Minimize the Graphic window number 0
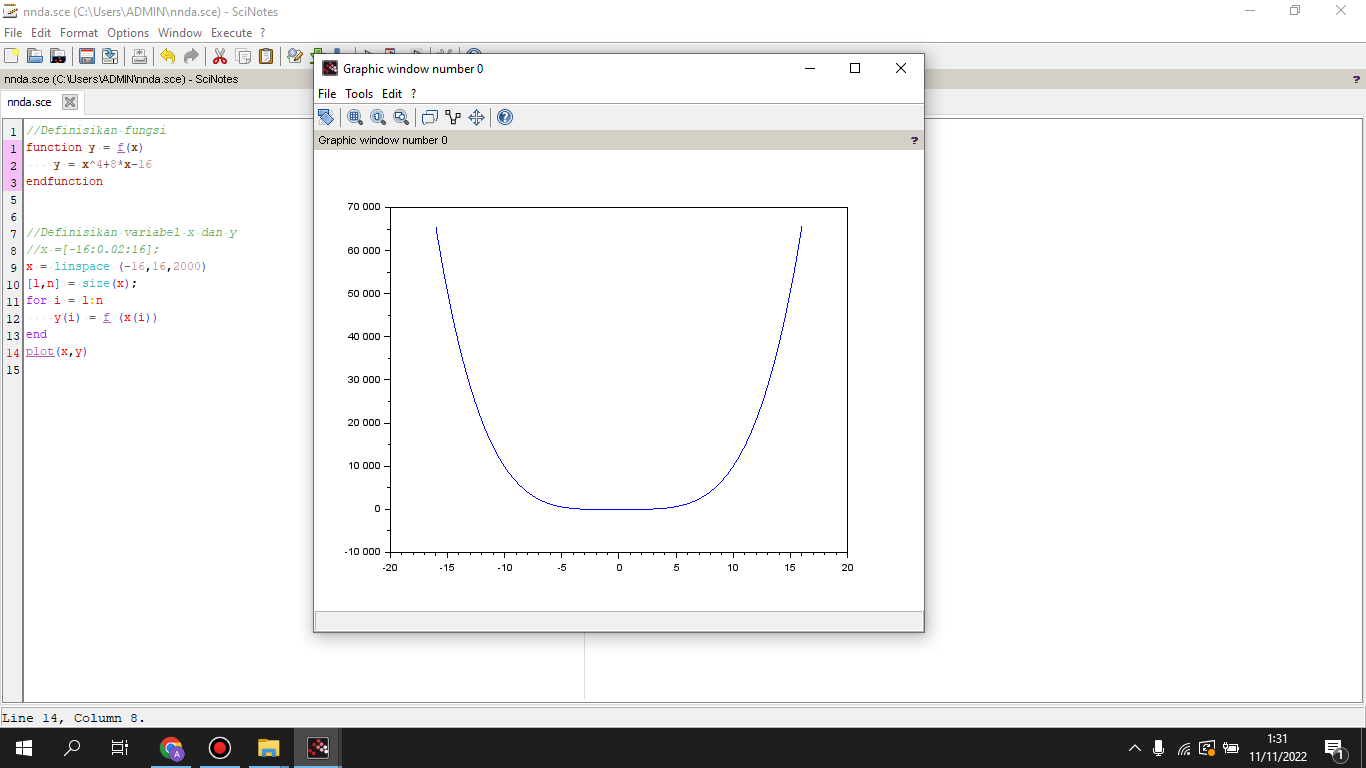This screenshot has height=768, width=1366. coord(809,68)
